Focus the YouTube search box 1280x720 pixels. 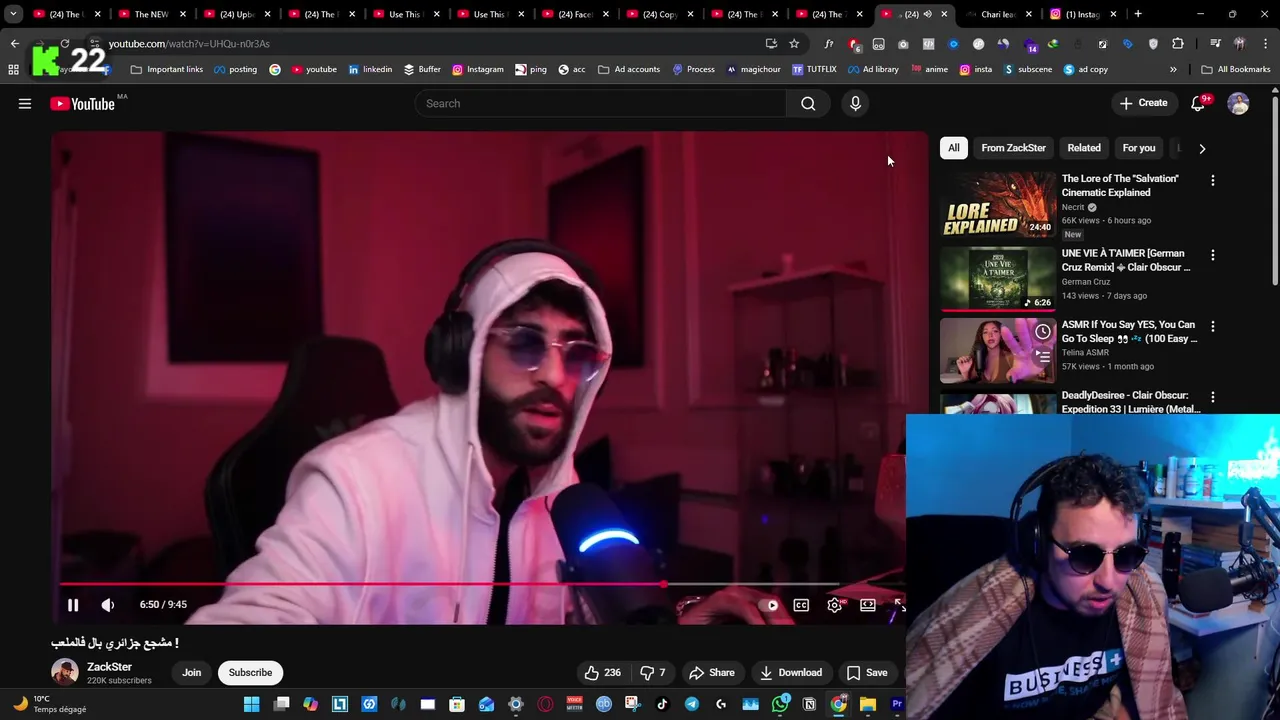[x=600, y=103]
